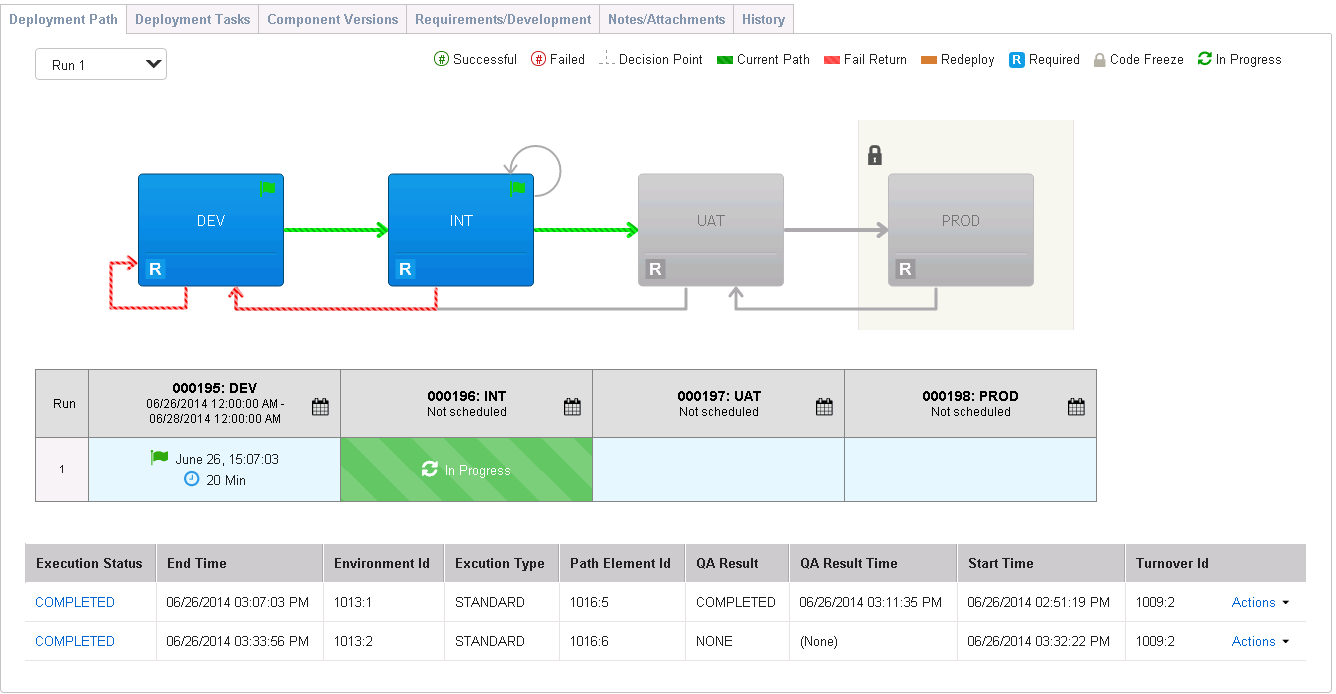Click the green flag on DEV node
Viewport: 1336px width, 694px height.
[267, 188]
